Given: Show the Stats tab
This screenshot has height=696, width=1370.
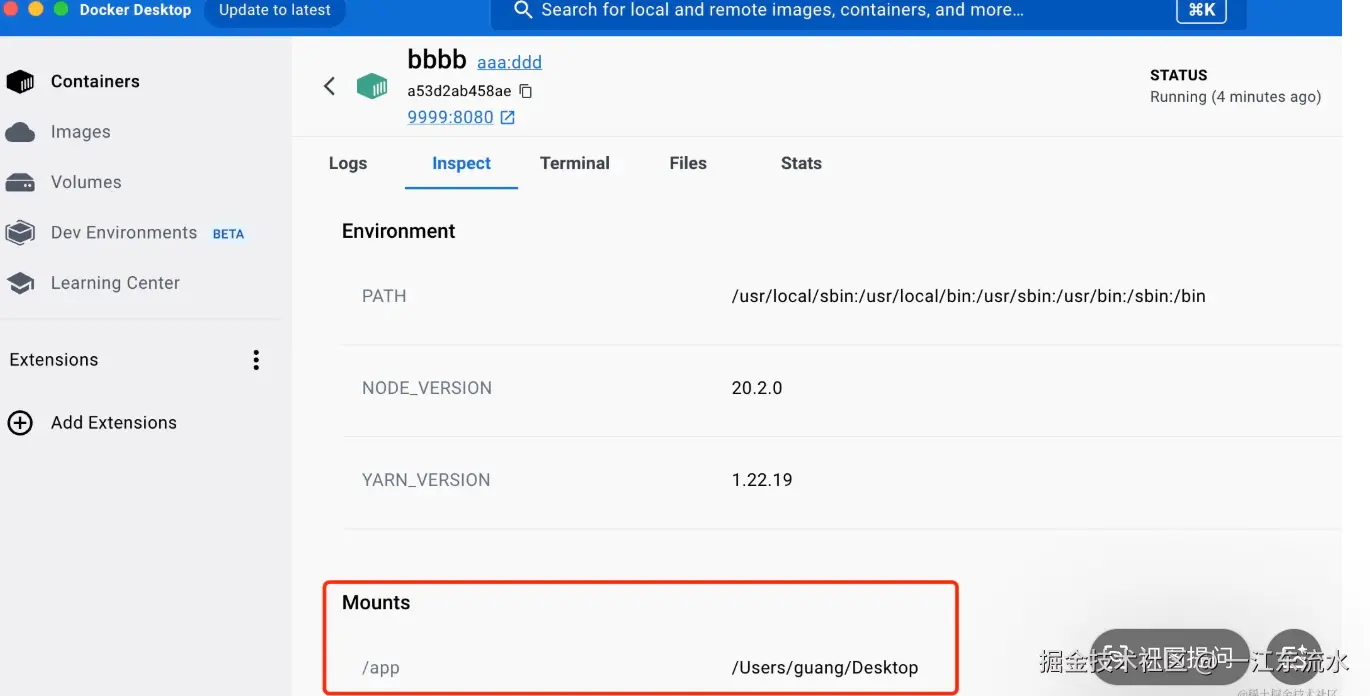Looking at the screenshot, I should [x=801, y=163].
